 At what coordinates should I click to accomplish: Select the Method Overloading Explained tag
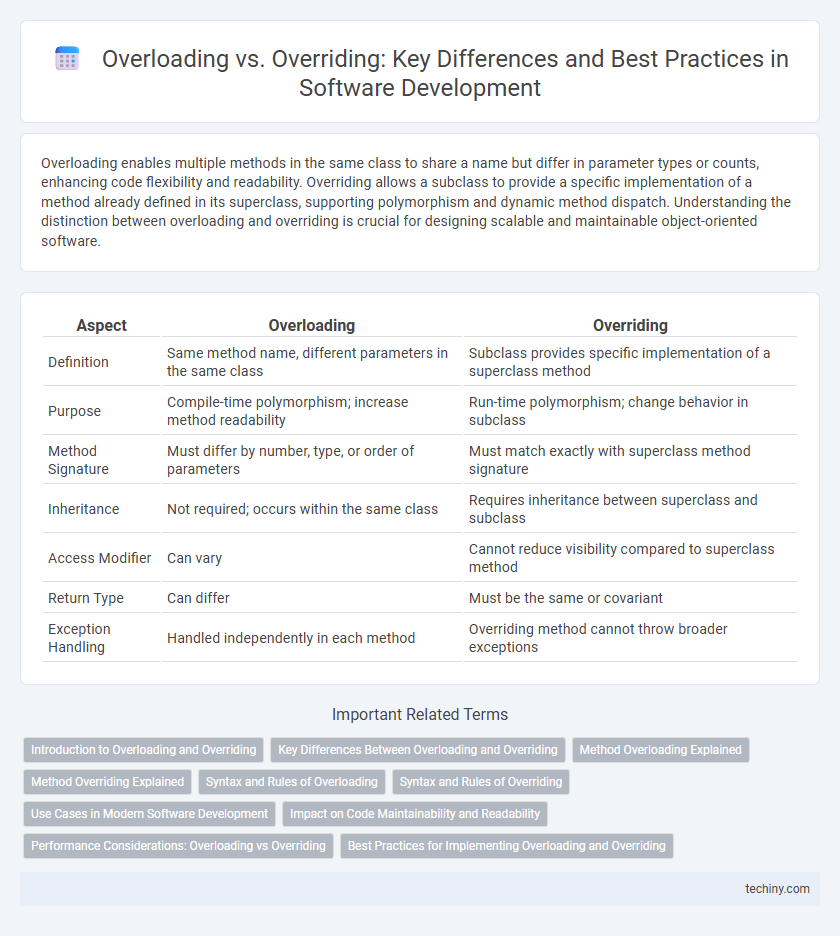[x=660, y=750]
